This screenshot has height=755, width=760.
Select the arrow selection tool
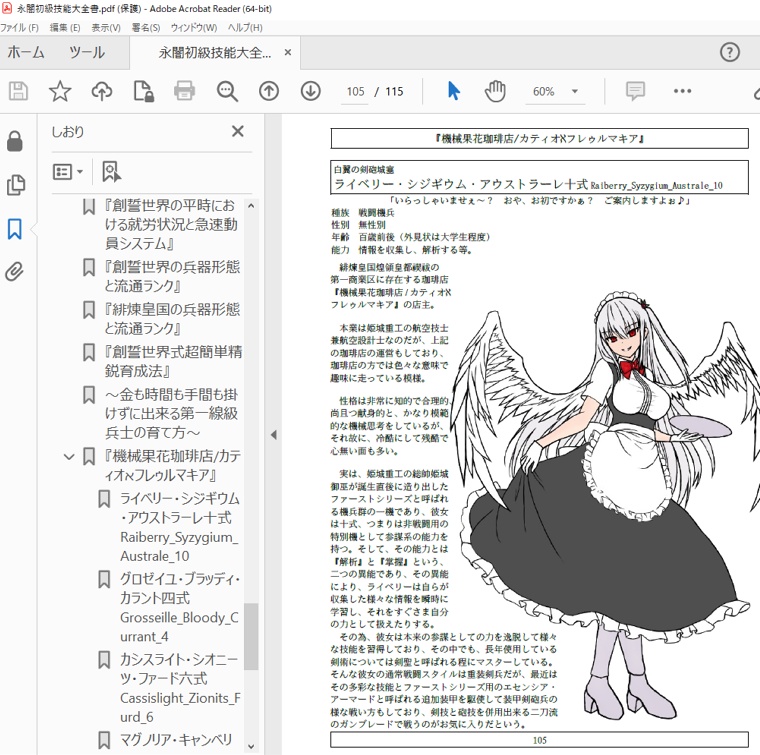pyautogui.click(x=454, y=91)
